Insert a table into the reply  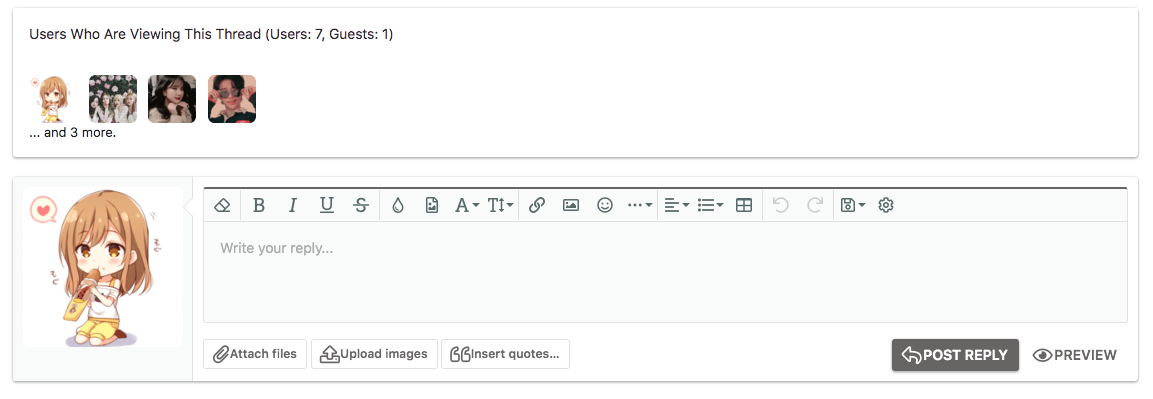point(744,206)
